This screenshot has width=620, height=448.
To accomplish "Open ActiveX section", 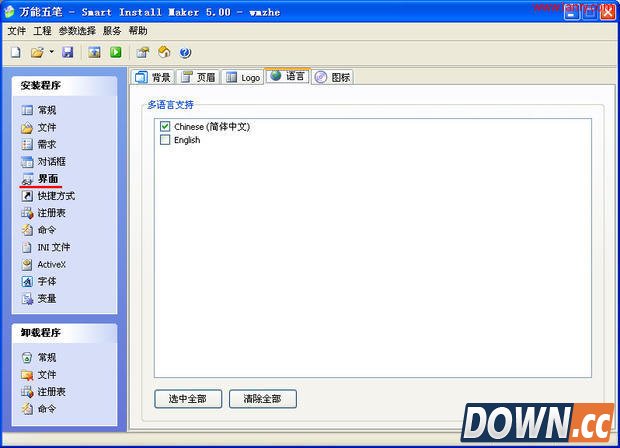I will click(x=43, y=265).
